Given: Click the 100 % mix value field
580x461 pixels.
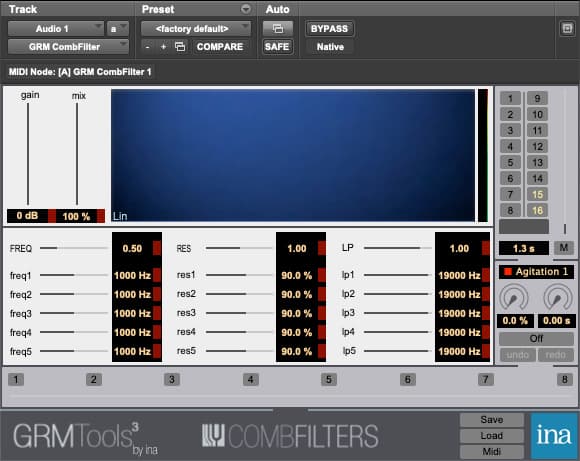Looking at the screenshot, I should [x=76, y=216].
